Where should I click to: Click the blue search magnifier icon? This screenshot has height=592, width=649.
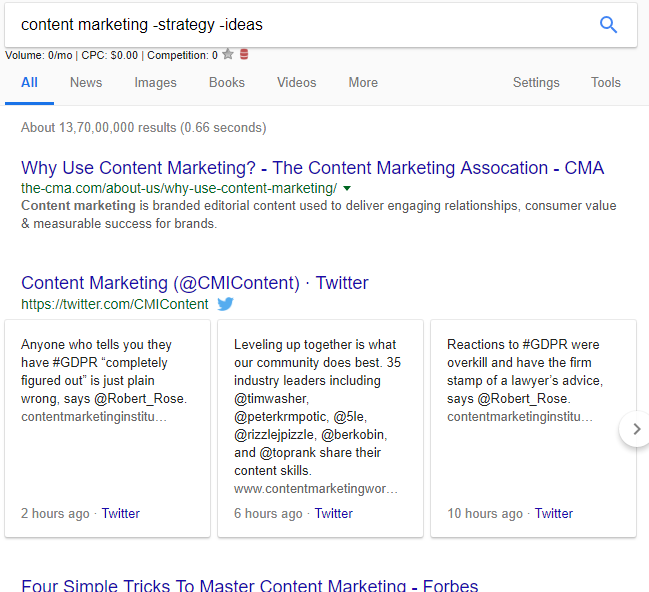608,25
